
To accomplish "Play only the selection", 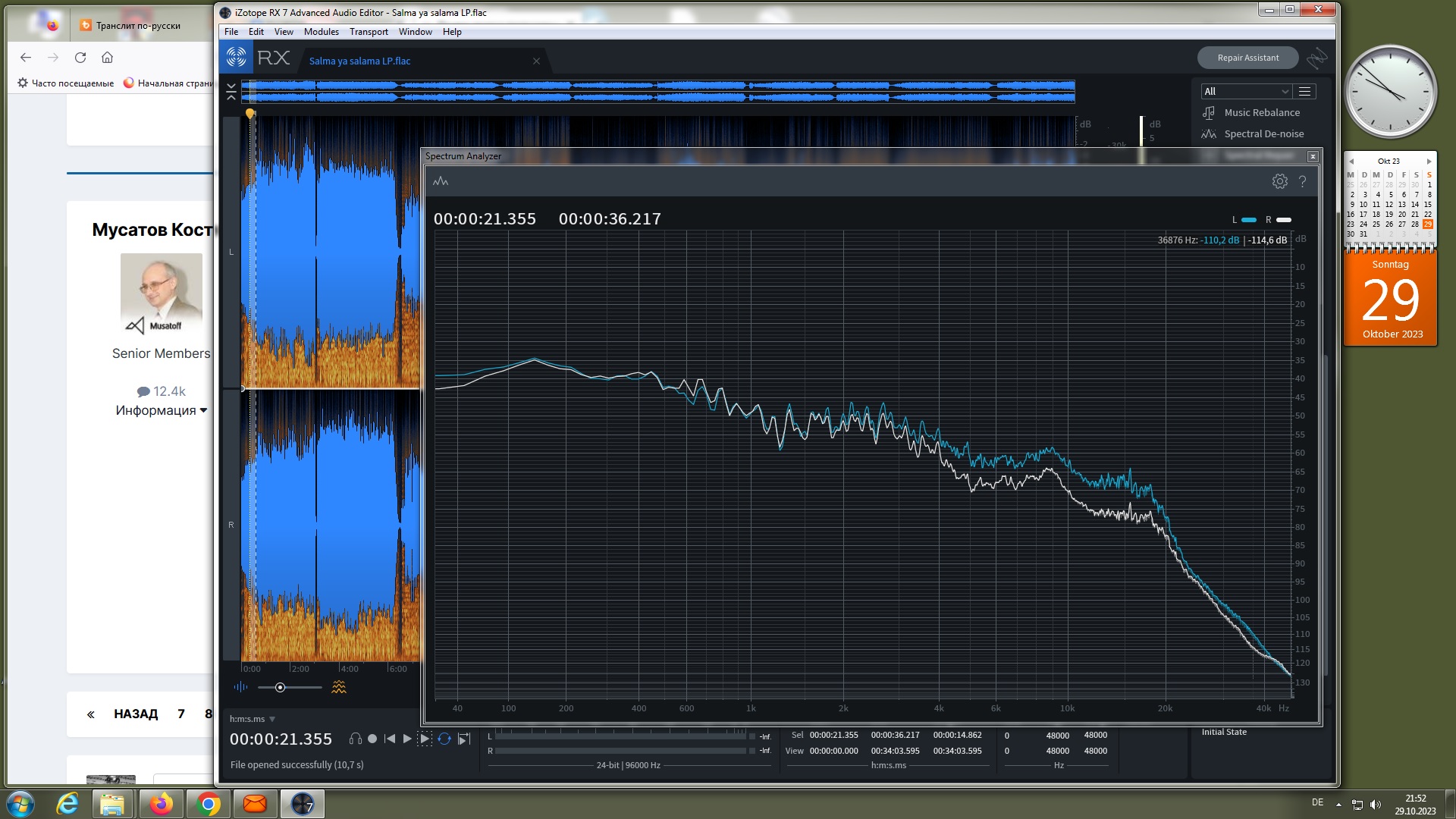I will [x=425, y=739].
